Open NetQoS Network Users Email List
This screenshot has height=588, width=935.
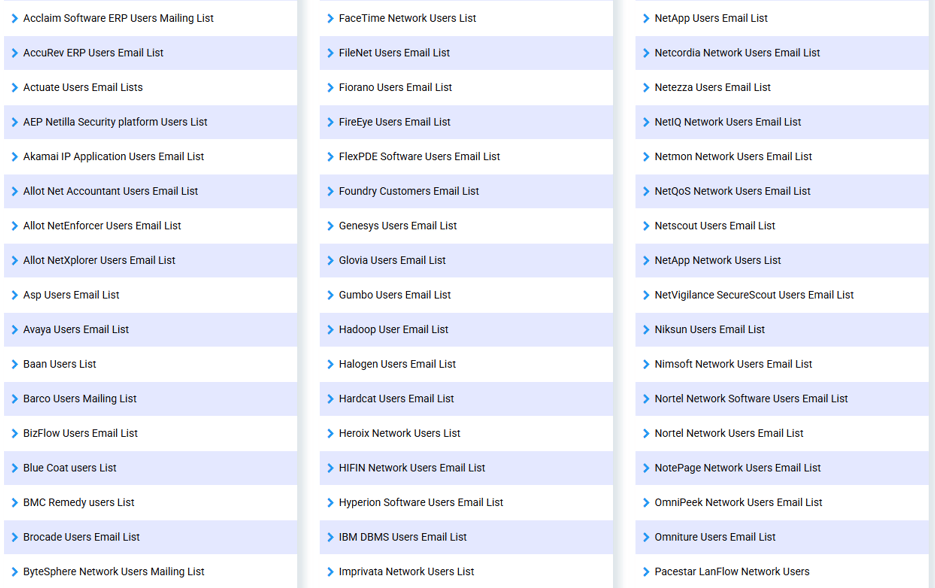pos(732,191)
